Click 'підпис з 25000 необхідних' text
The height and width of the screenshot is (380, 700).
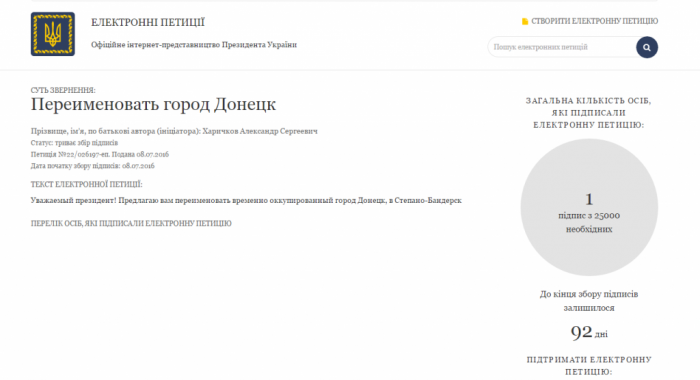[x=589, y=222]
